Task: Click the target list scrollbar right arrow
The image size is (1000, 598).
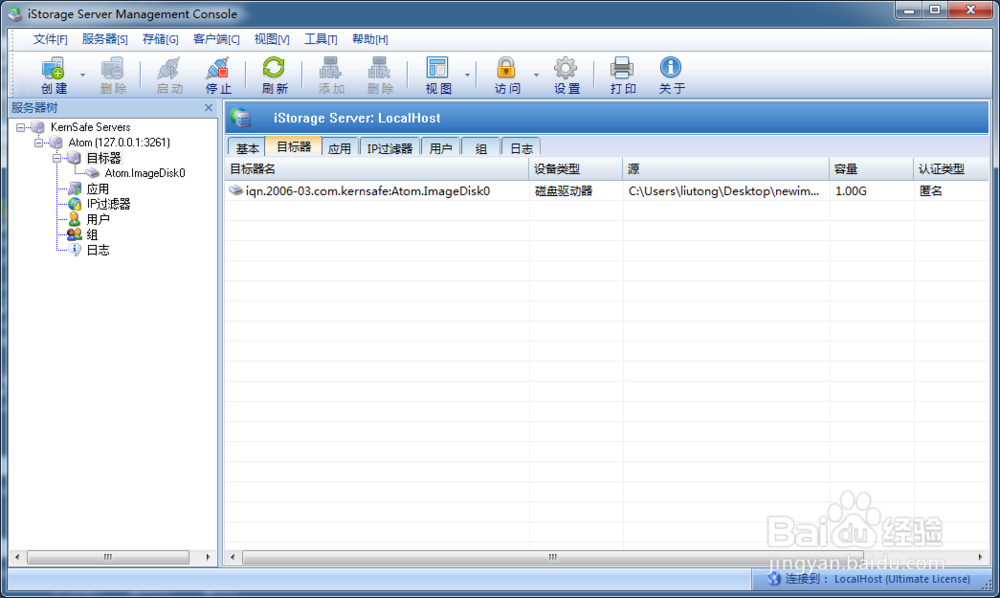Action: pos(980,557)
